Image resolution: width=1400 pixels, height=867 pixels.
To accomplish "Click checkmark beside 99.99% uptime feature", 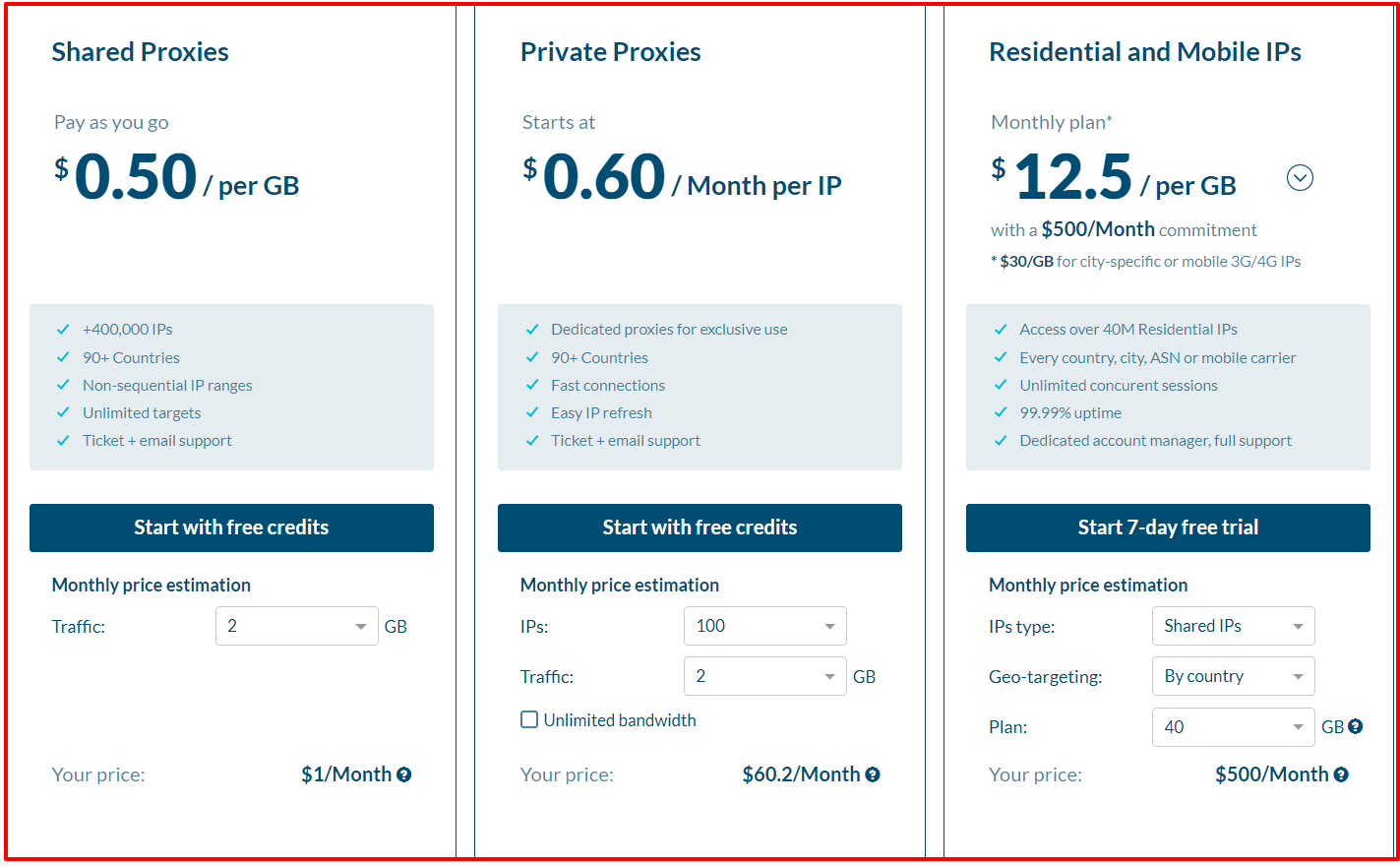I will coord(1000,412).
